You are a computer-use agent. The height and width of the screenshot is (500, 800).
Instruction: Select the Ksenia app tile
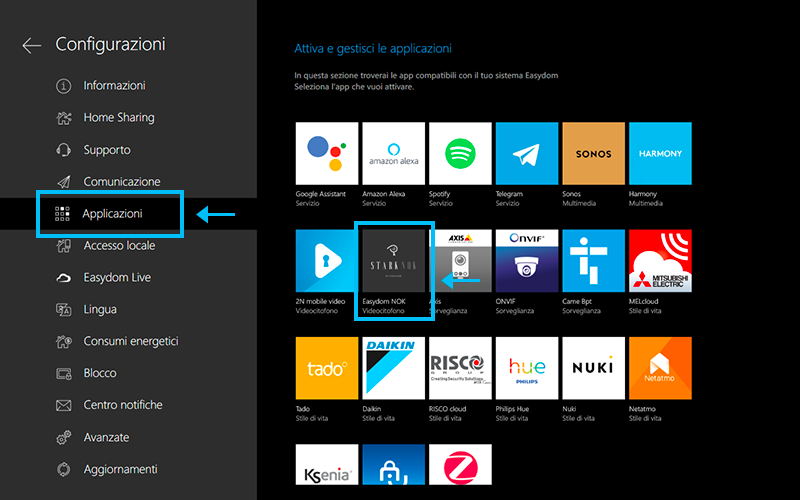coord(327,464)
